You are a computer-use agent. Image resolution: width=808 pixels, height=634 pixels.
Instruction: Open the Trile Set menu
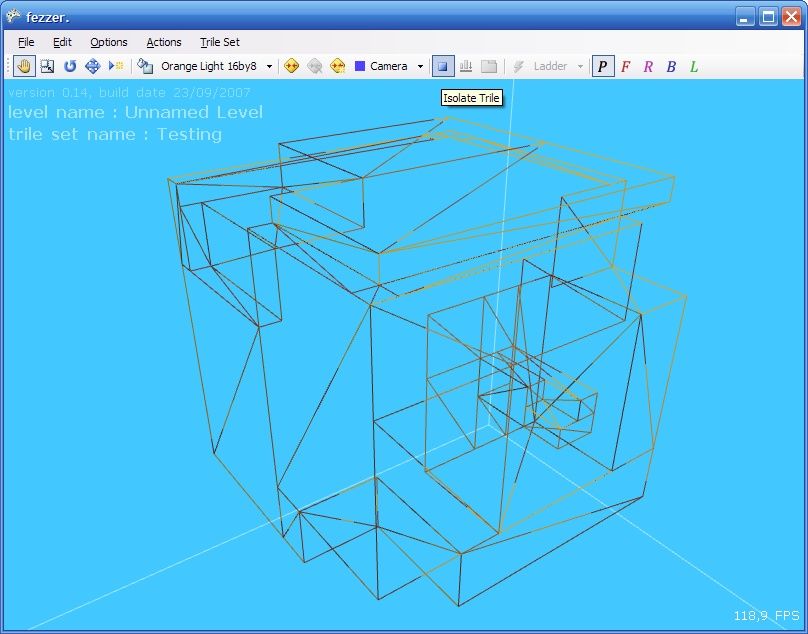(219, 42)
